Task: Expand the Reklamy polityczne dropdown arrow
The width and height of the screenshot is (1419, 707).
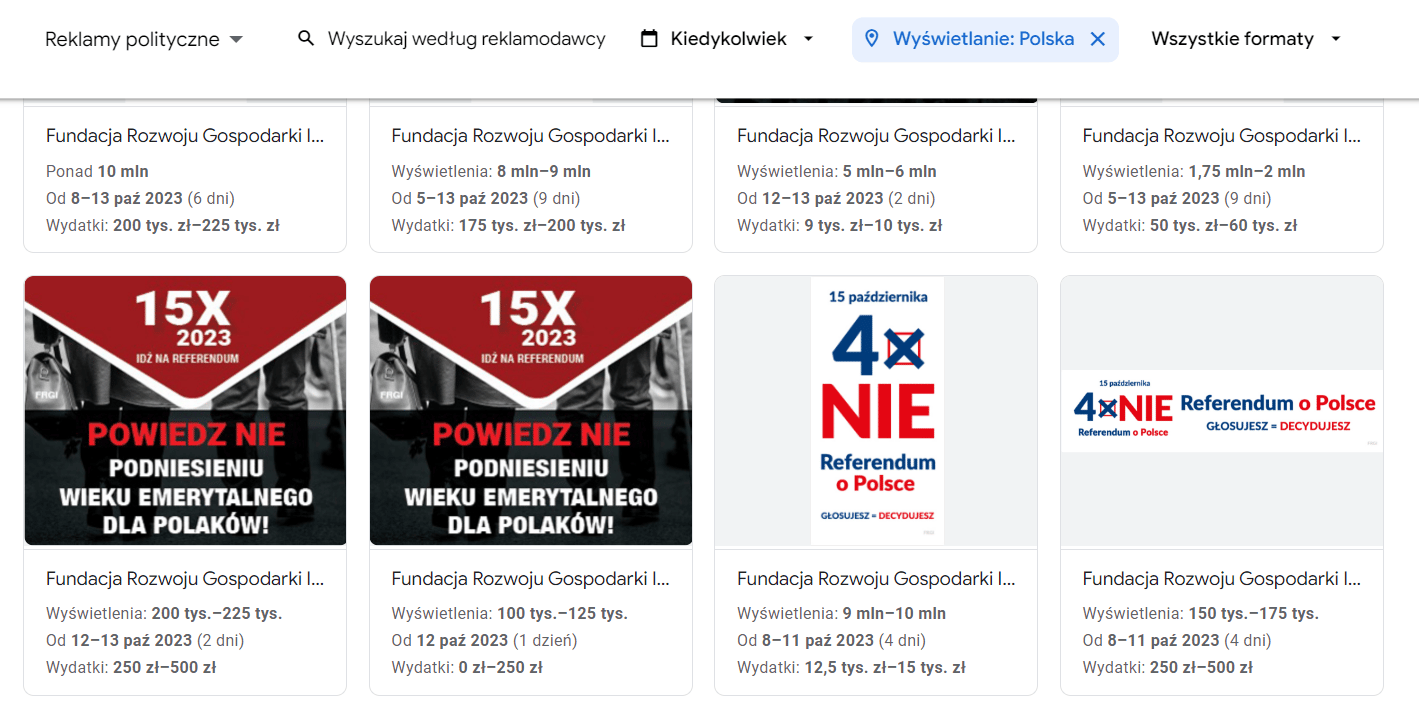Action: (x=236, y=40)
